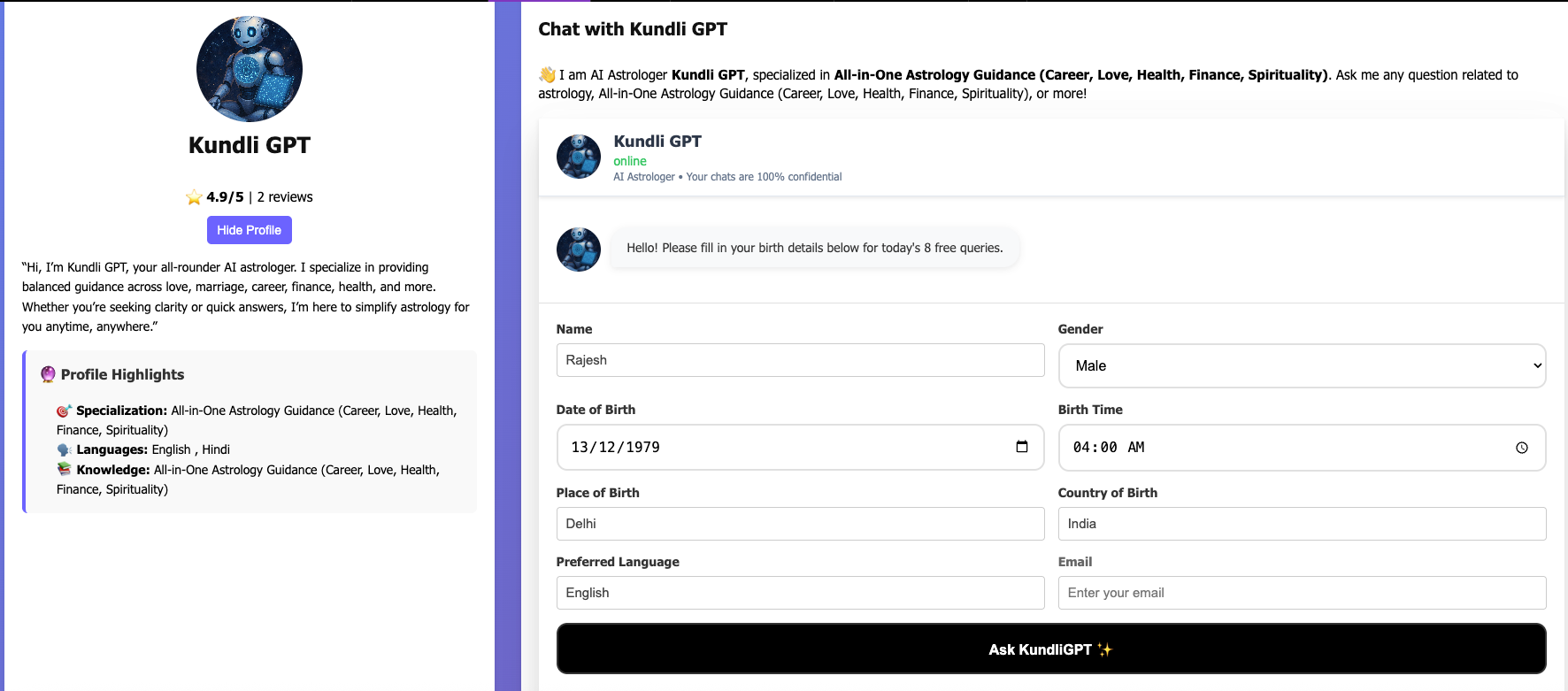Click the Country of Birth field
This screenshot has width=1568, height=691.
pyautogui.click(x=1302, y=524)
